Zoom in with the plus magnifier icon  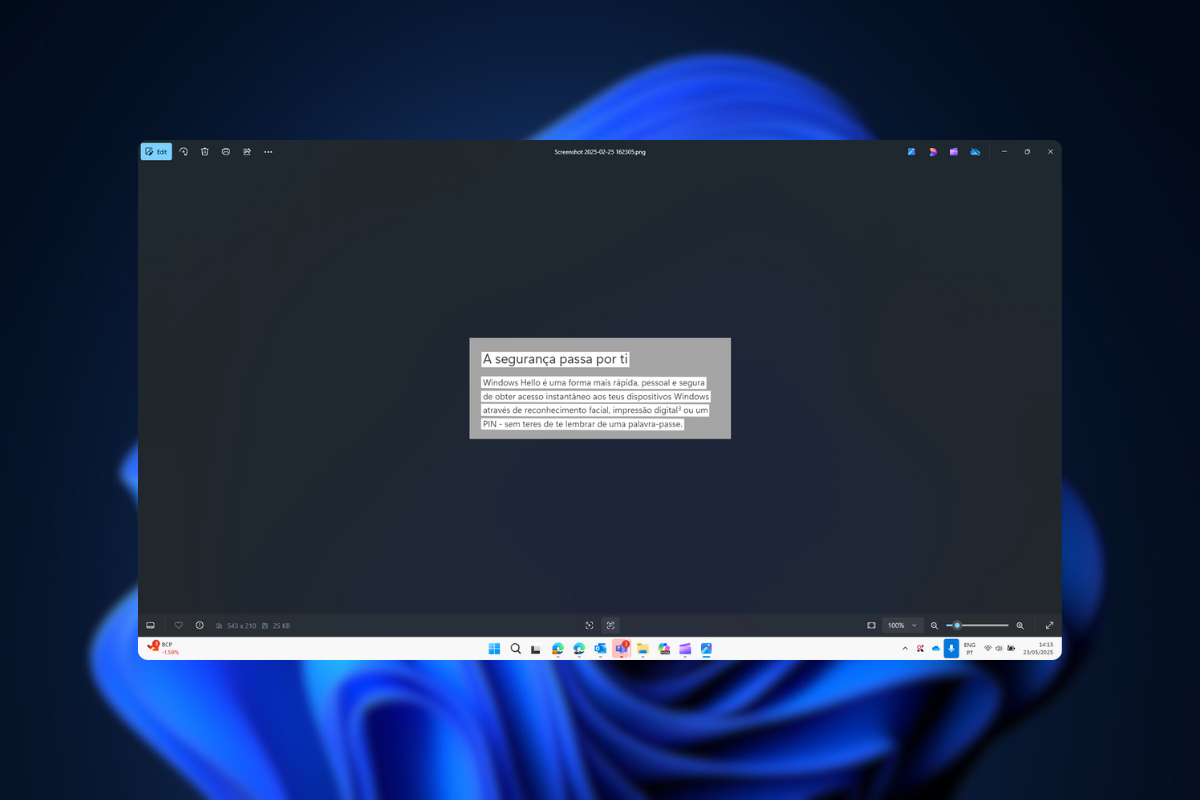(x=1020, y=625)
